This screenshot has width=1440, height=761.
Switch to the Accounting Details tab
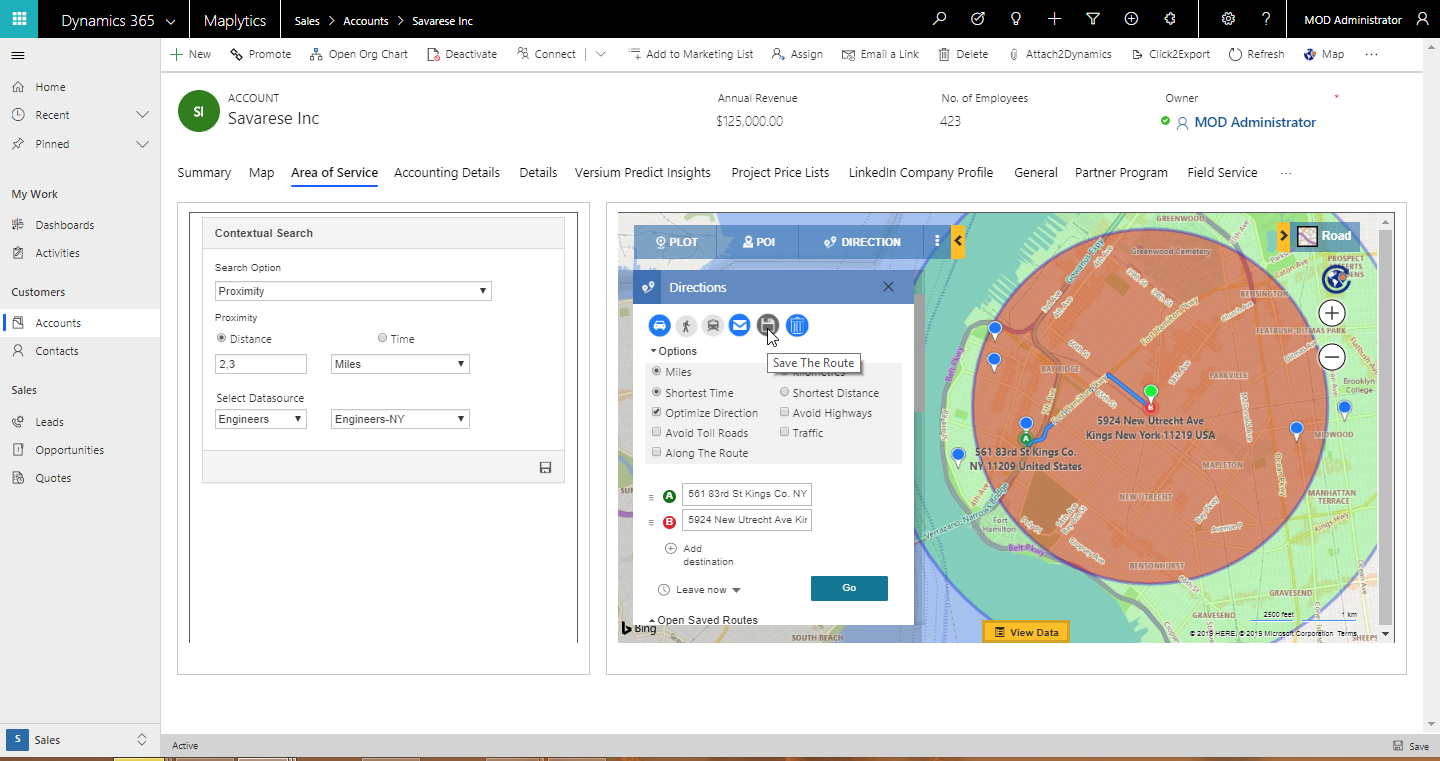(x=447, y=173)
